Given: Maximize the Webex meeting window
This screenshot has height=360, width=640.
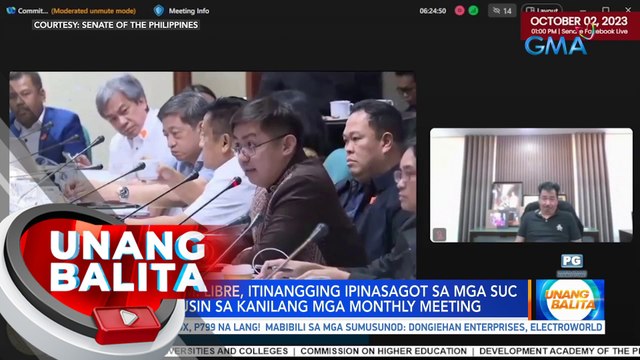Looking at the screenshot, I should pyautogui.click(x=606, y=10).
